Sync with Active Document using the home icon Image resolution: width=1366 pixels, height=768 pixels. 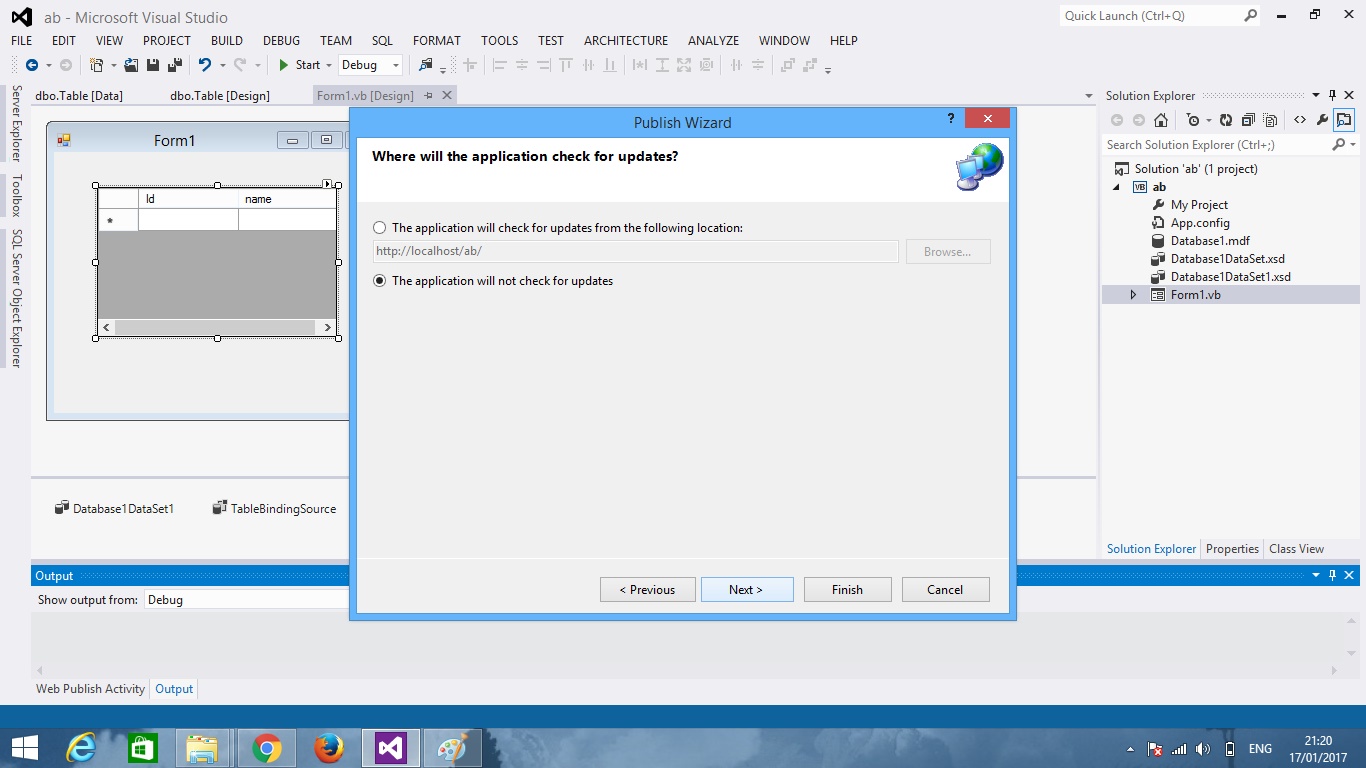tap(1161, 120)
